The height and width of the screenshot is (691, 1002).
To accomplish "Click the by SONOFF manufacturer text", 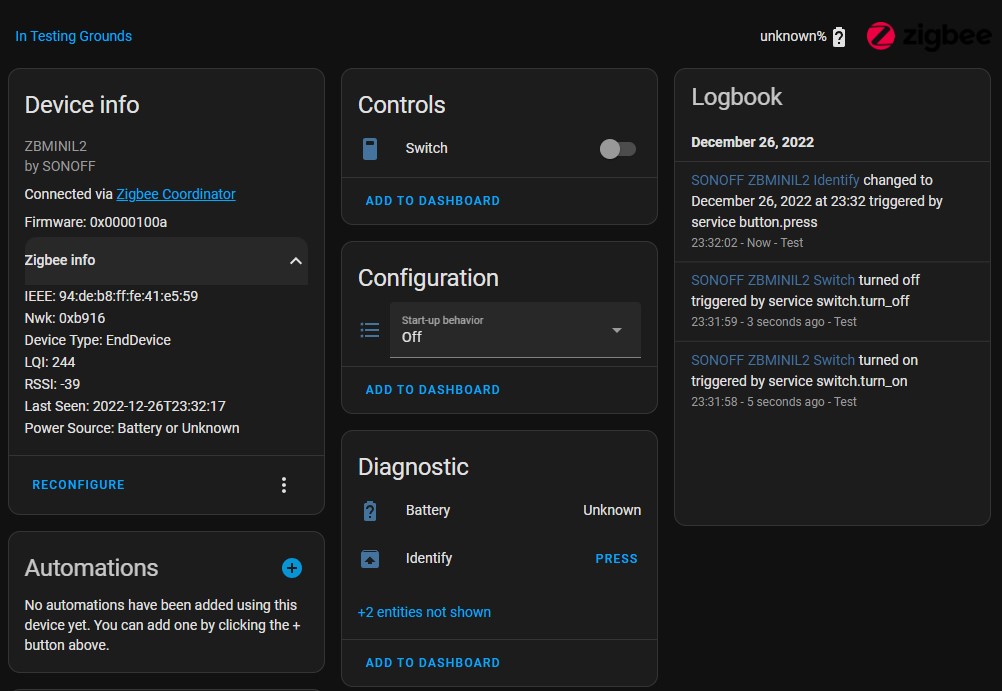I will click(x=60, y=166).
